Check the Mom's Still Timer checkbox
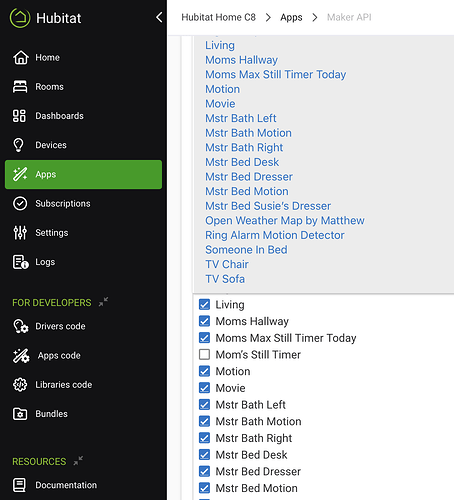 coord(204,354)
